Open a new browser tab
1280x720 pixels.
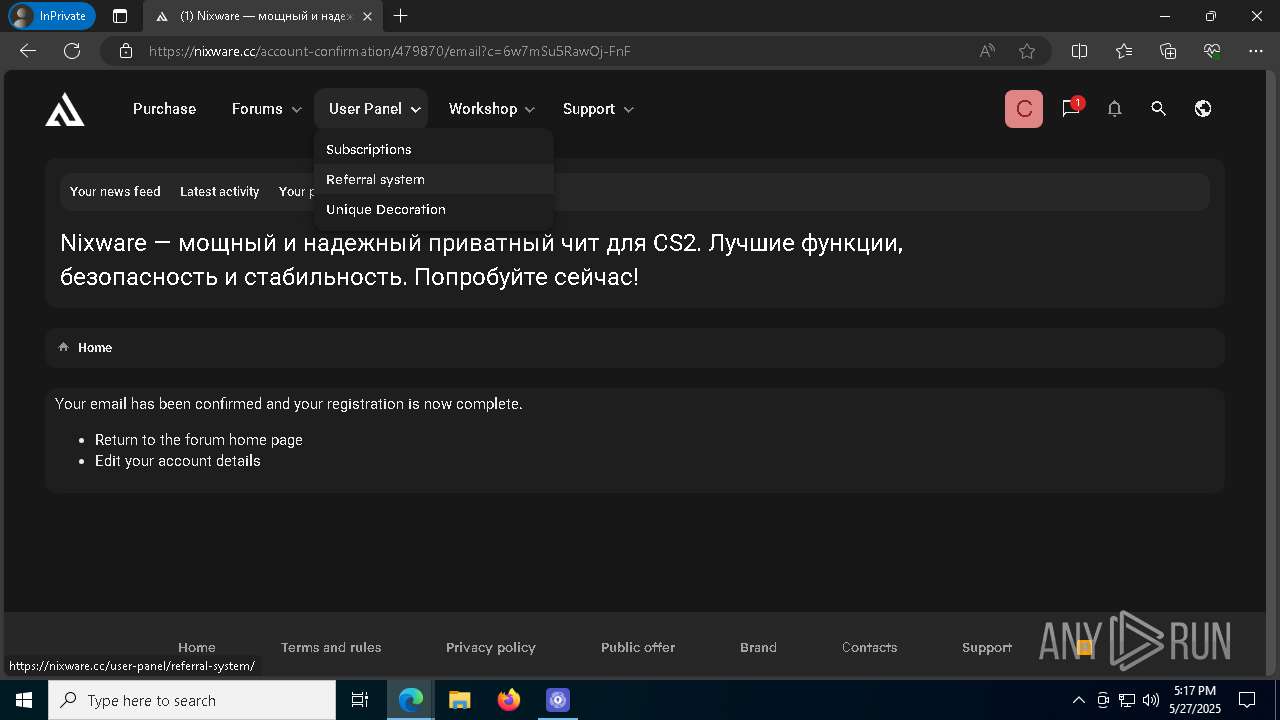[x=401, y=16]
